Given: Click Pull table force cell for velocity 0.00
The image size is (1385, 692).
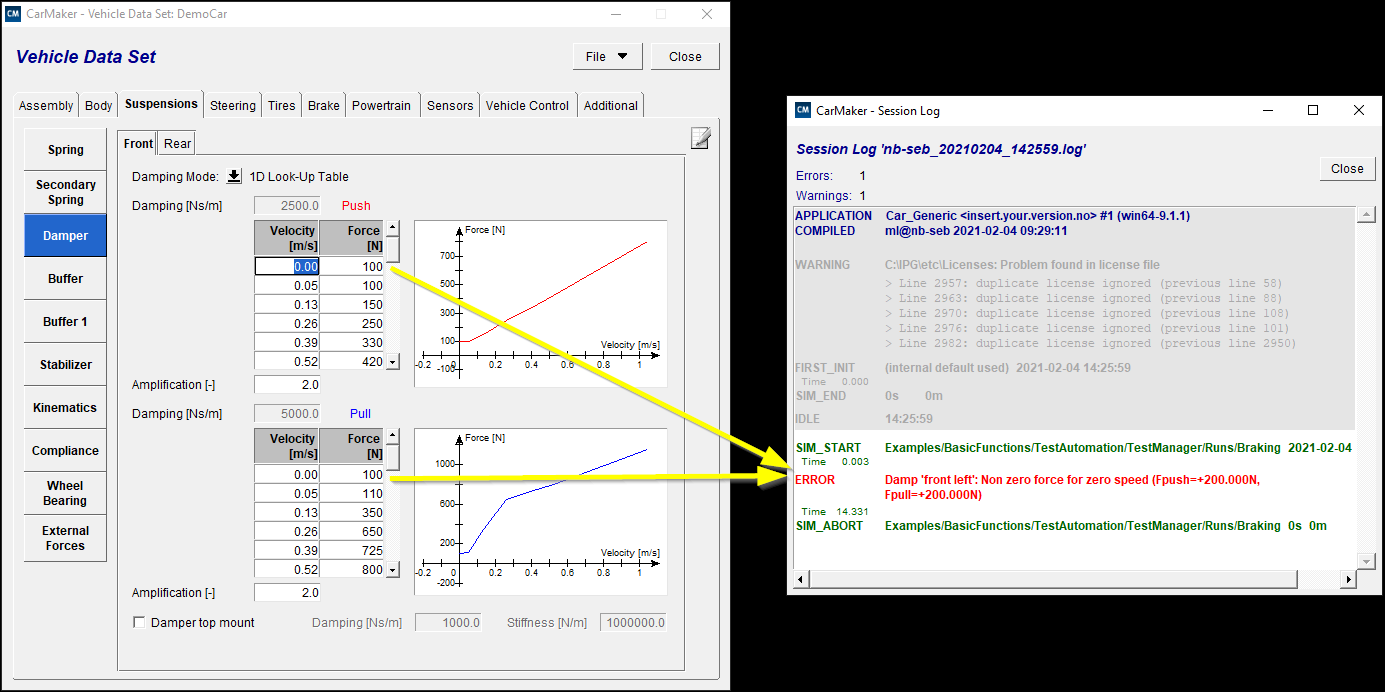Looking at the screenshot, I should (x=352, y=475).
